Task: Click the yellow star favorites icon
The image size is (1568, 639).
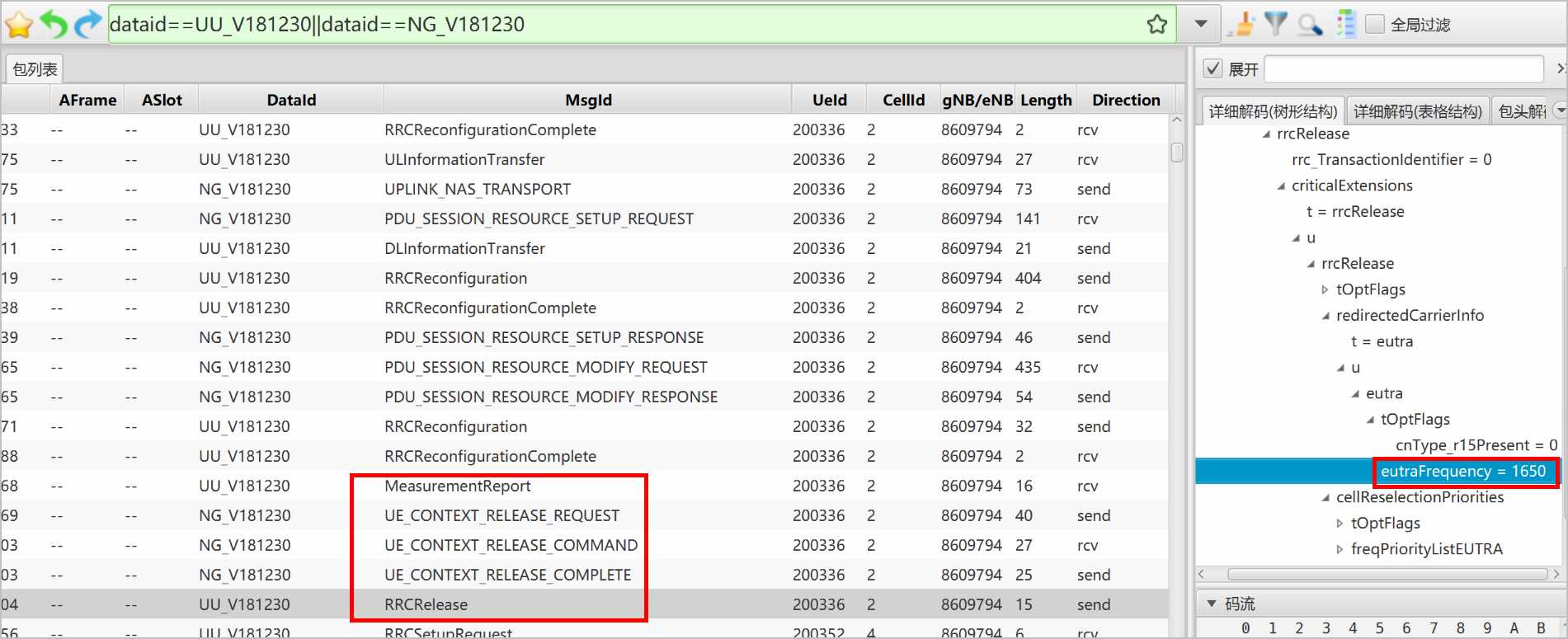Action: (x=18, y=24)
